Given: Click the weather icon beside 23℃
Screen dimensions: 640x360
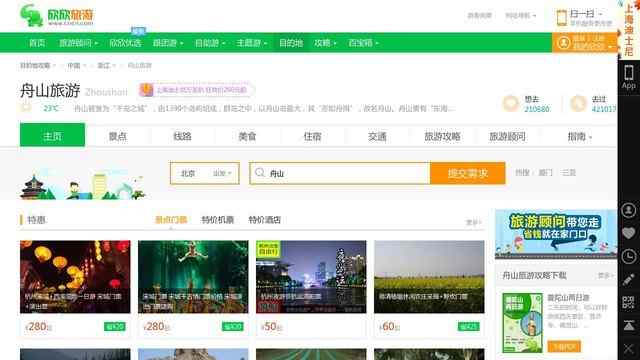Looking at the screenshot, I should pyautogui.click(x=26, y=107).
